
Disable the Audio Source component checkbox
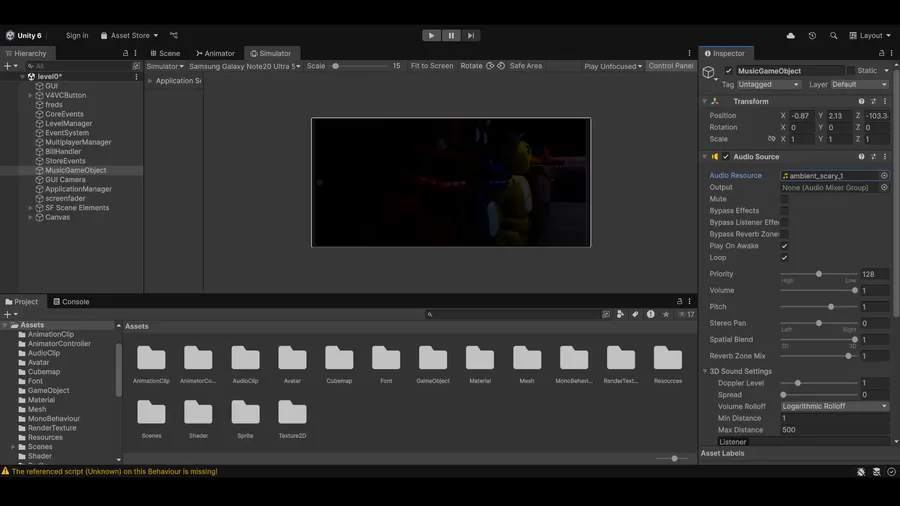pos(726,157)
